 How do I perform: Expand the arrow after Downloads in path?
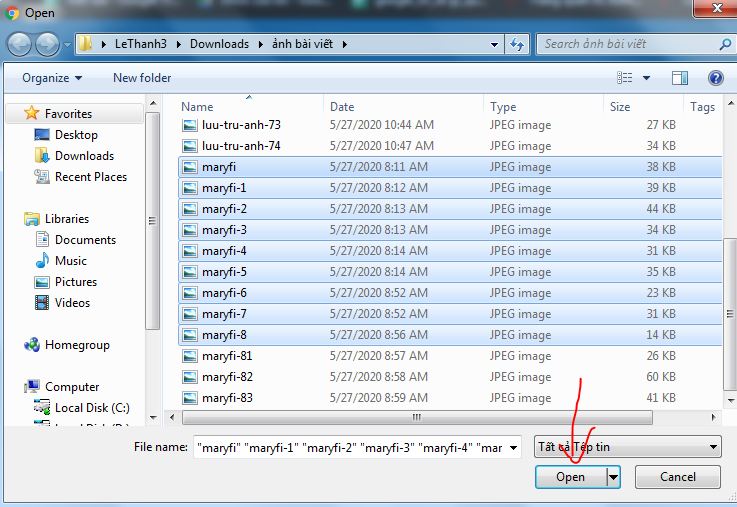click(260, 45)
